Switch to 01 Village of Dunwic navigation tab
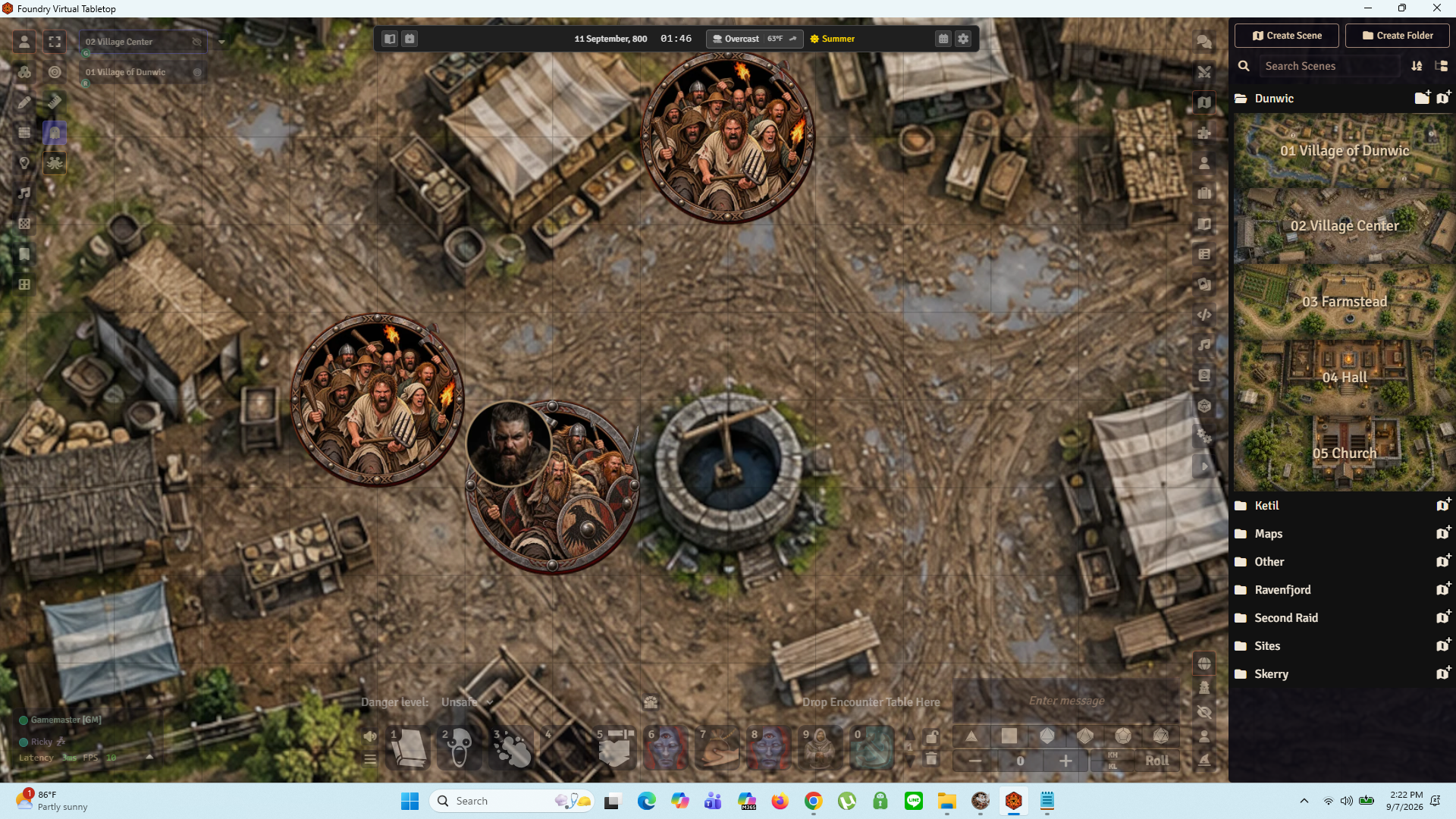The height and width of the screenshot is (819, 1456). coord(143,73)
